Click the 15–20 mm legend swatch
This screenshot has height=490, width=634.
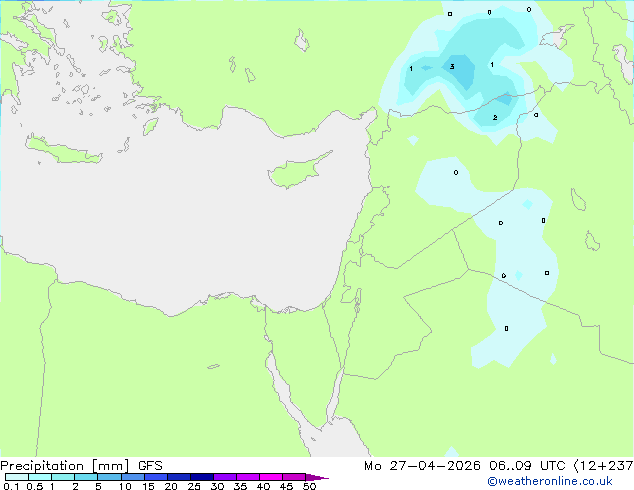(155, 477)
